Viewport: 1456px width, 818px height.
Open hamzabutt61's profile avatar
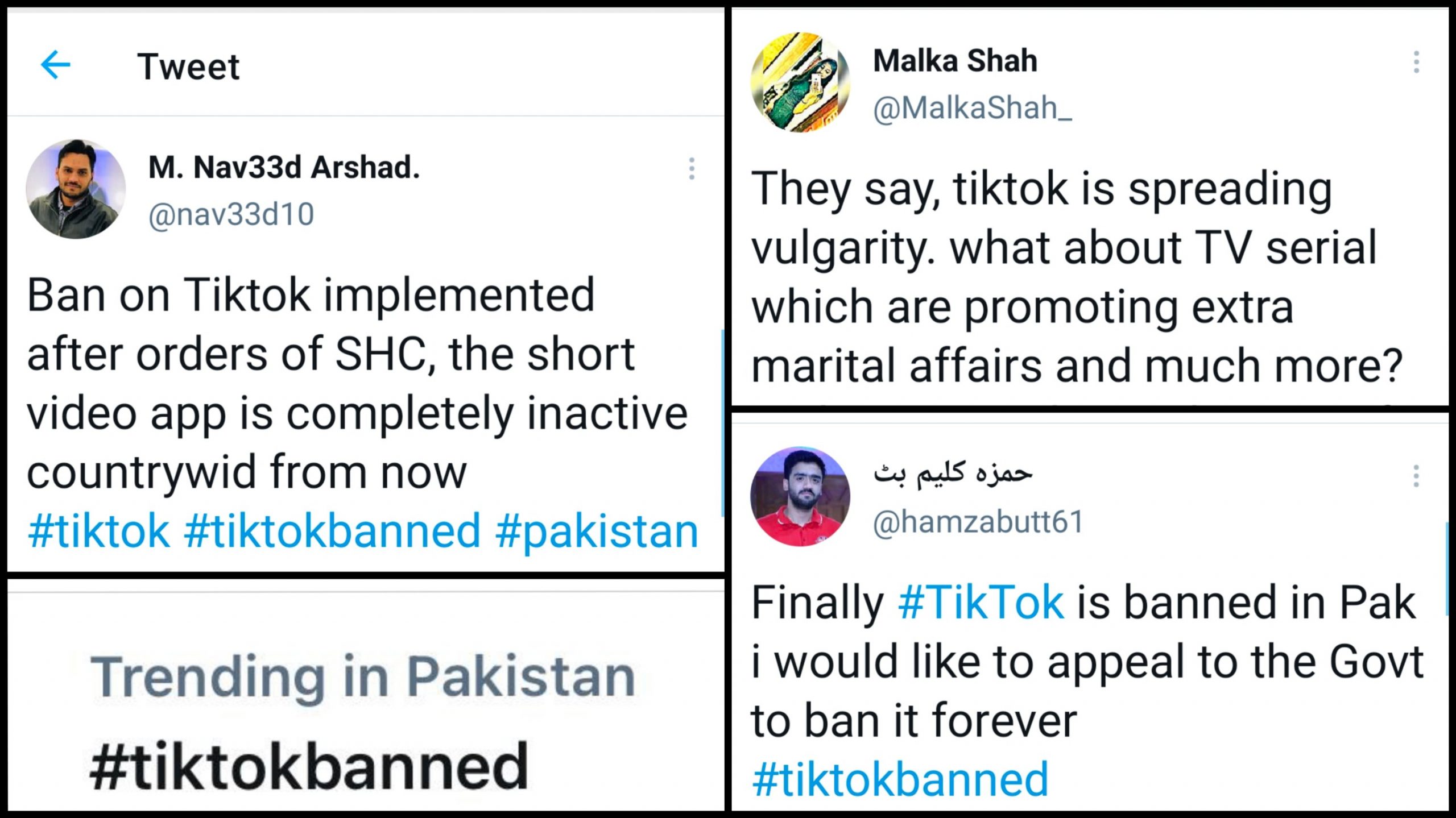800,496
